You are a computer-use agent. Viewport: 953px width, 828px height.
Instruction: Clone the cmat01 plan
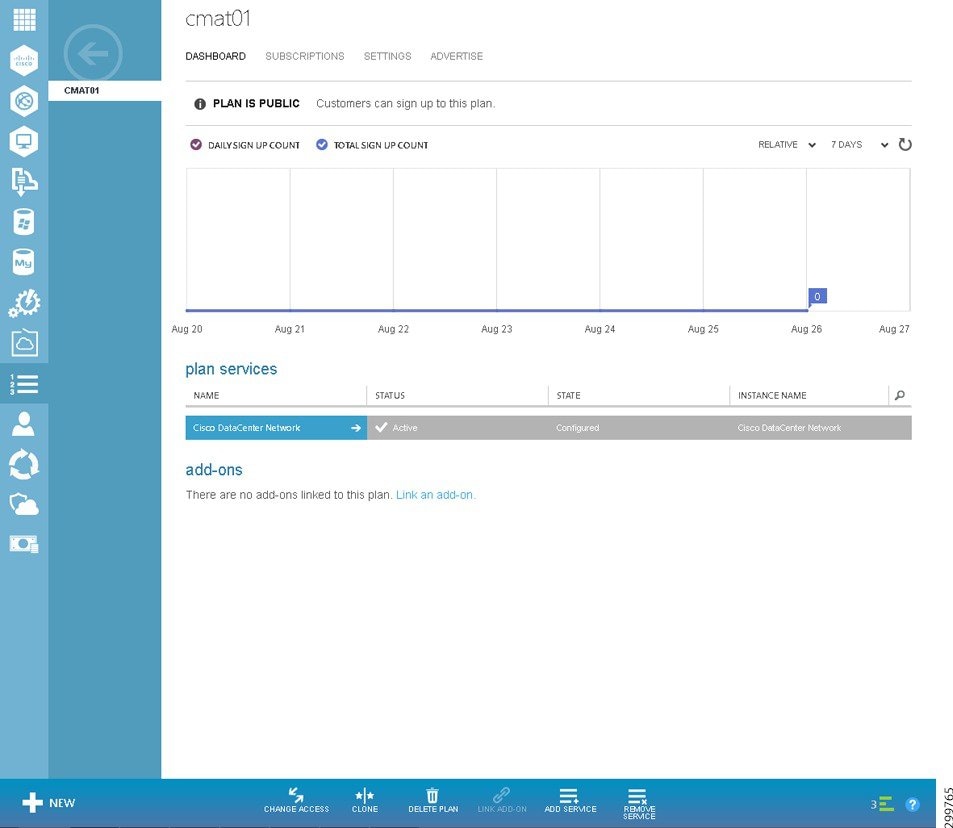click(x=365, y=800)
